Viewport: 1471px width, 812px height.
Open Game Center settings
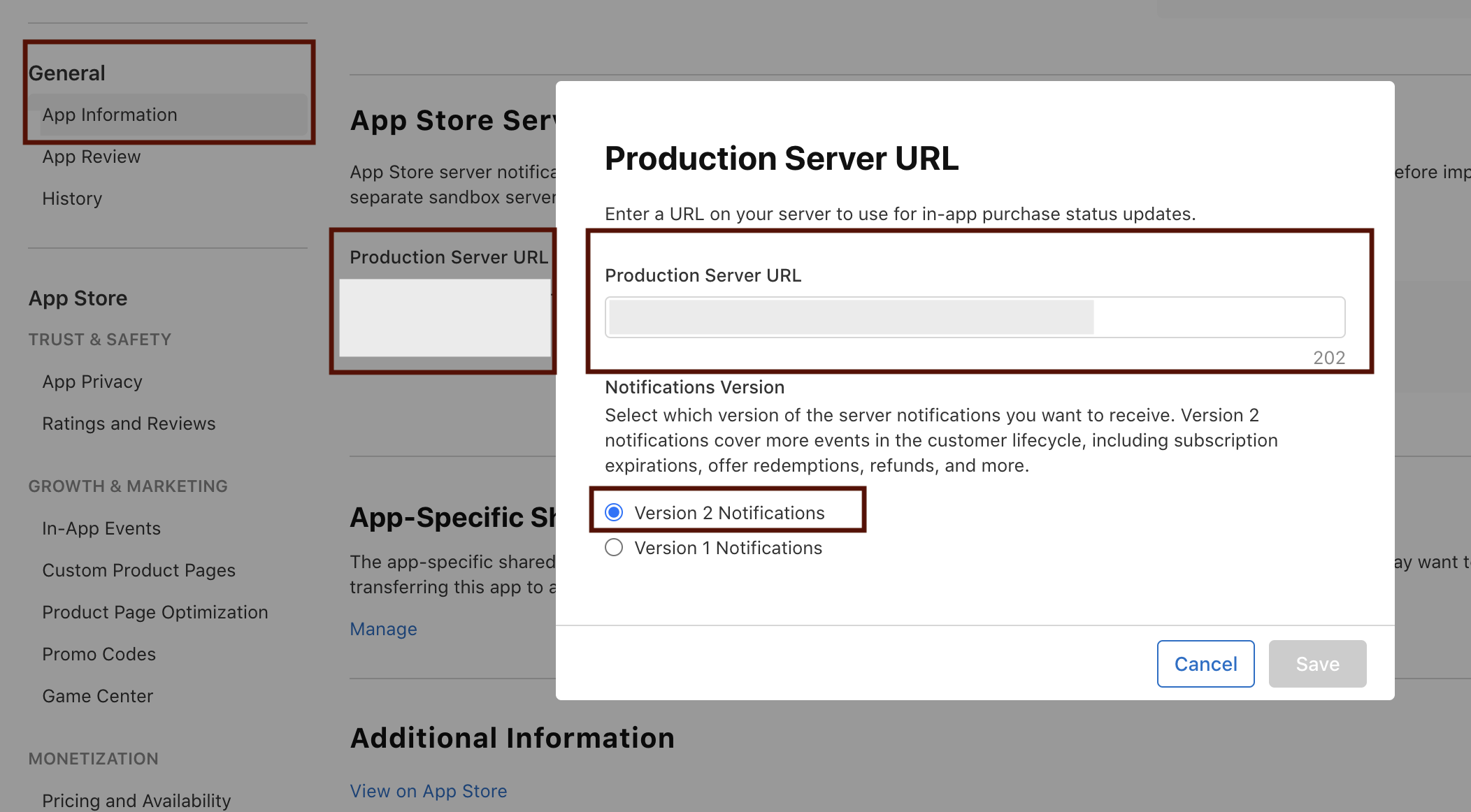tap(97, 696)
